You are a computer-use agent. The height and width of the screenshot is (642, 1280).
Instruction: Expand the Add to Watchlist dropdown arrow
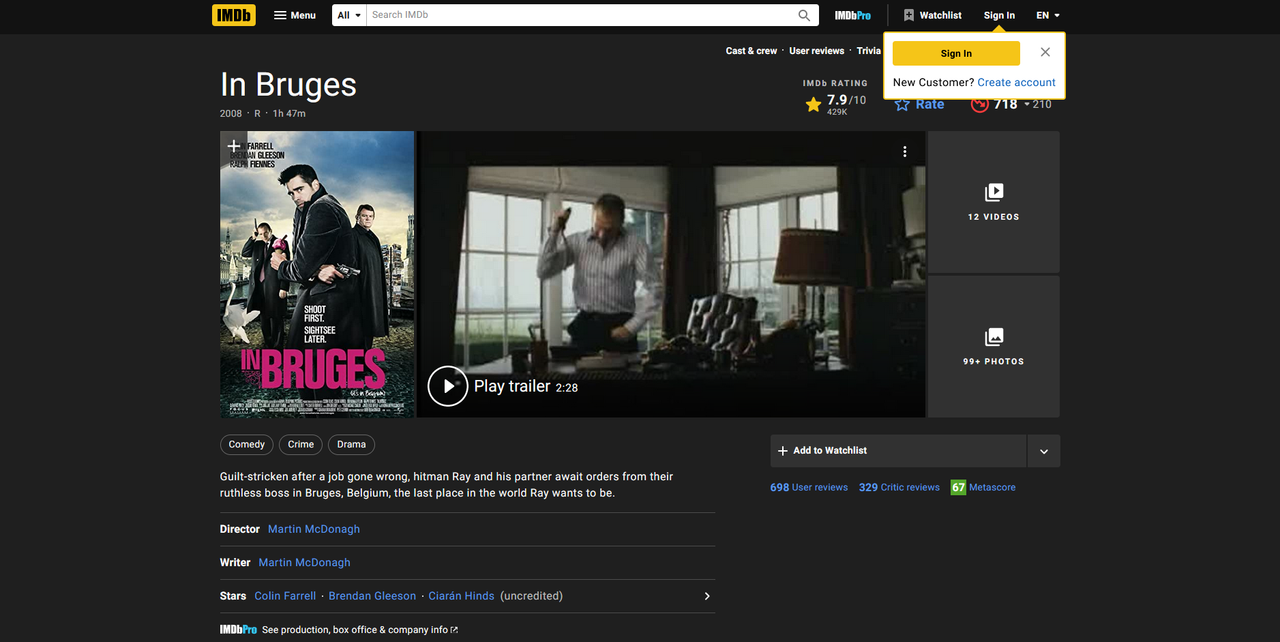click(1043, 451)
